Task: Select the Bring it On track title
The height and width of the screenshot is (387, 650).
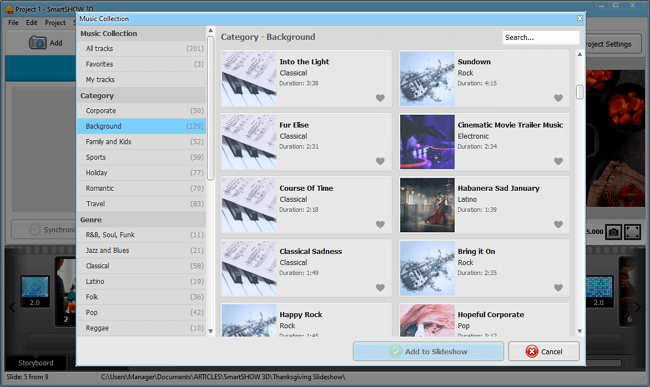Action: pos(476,251)
